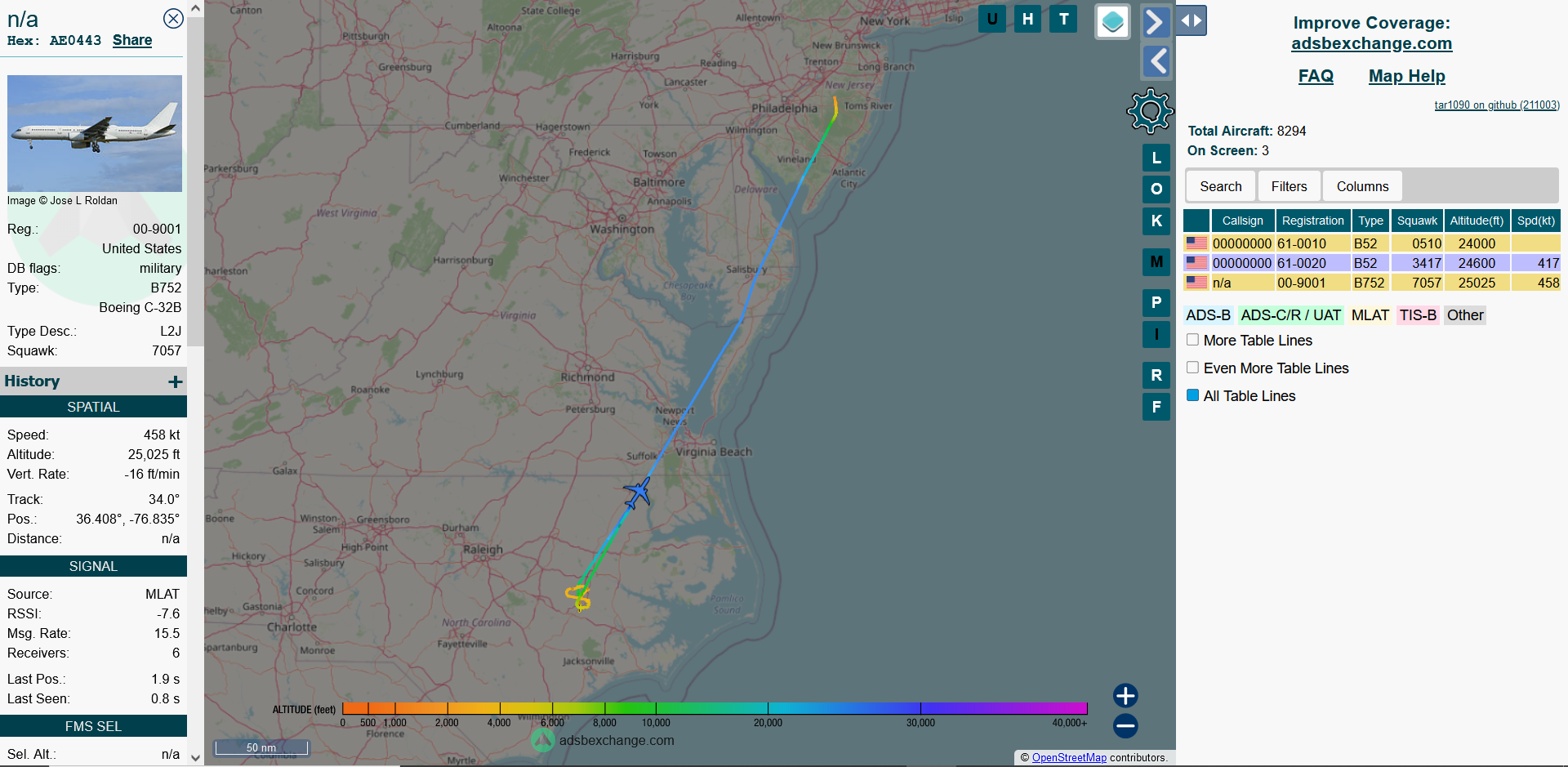Toggle the sidebar split double-arrow button
This screenshot has height=767, width=1568.
pyautogui.click(x=1192, y=21)
